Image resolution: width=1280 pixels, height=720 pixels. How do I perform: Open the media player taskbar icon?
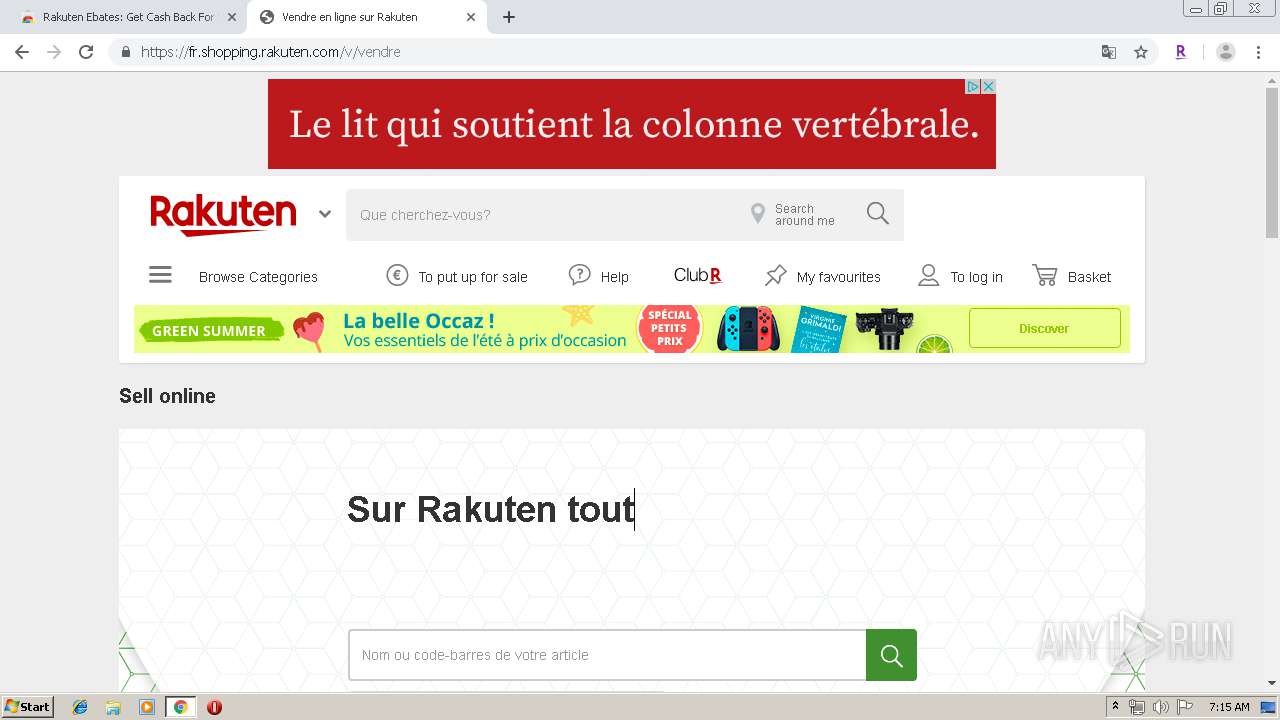click(147, 707)
